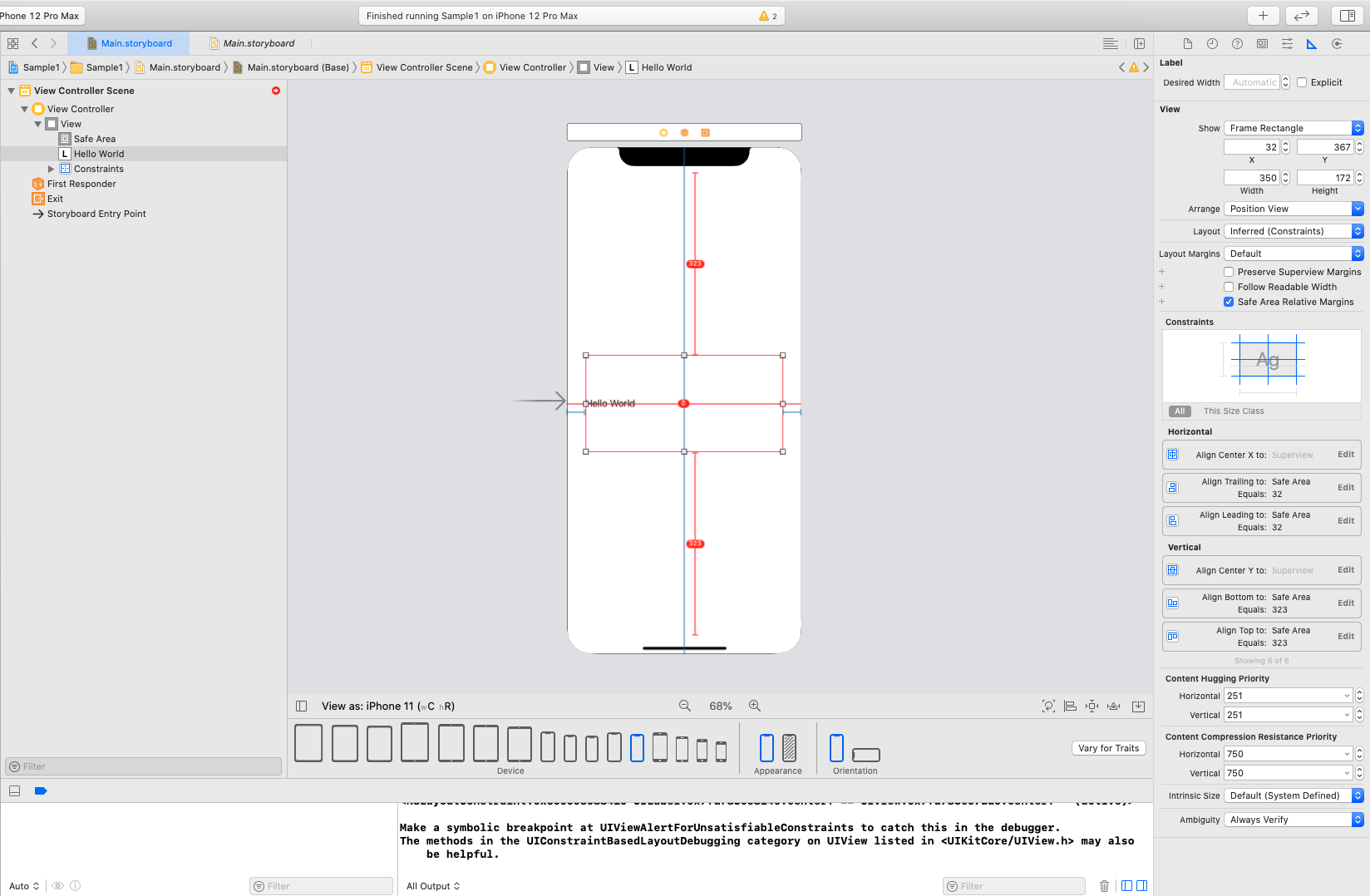Add an editor on the right
Viewport: 1370px width, 896px height.
[1139, 43]
